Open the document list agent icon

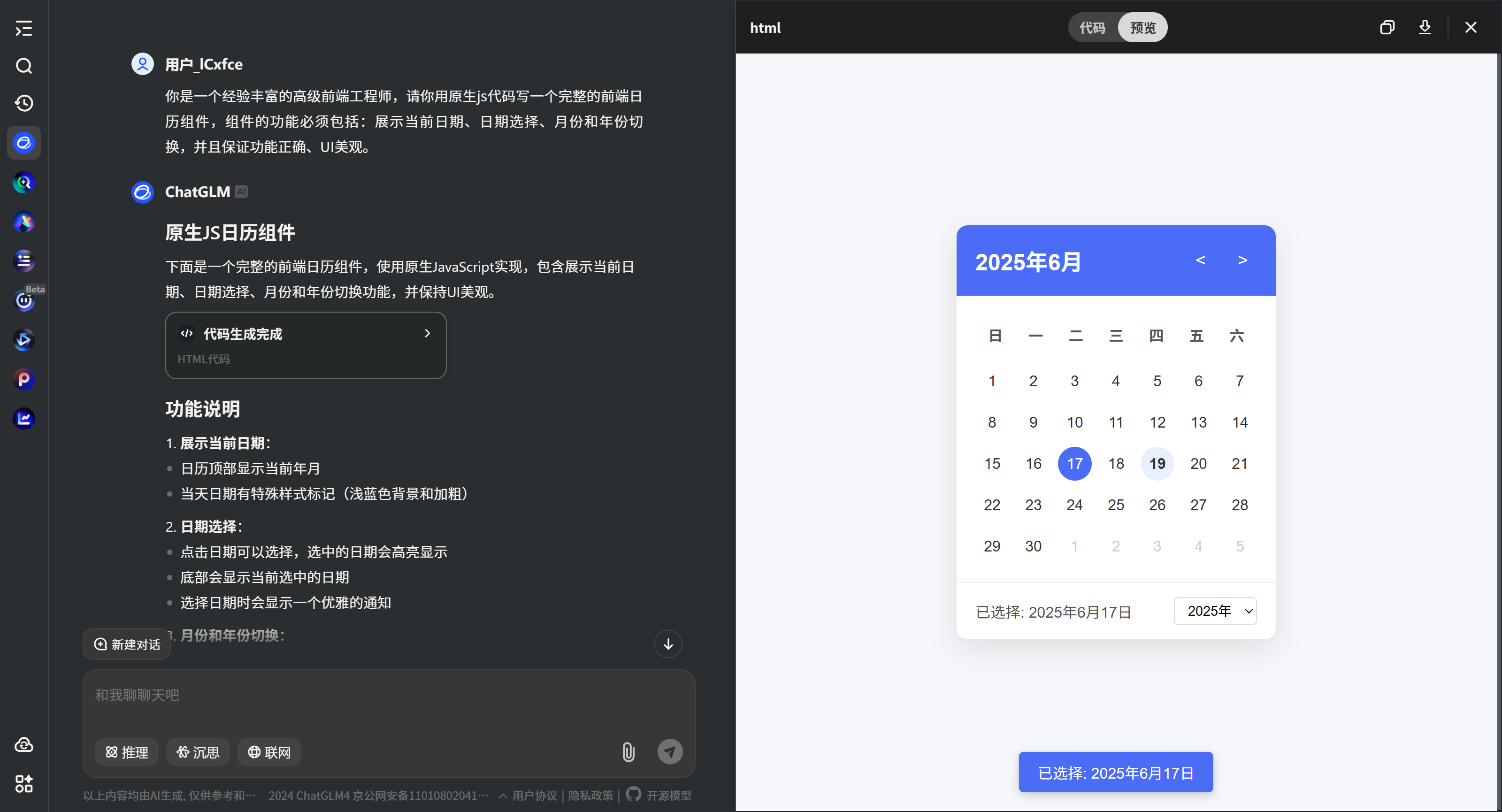coord(24,261)
